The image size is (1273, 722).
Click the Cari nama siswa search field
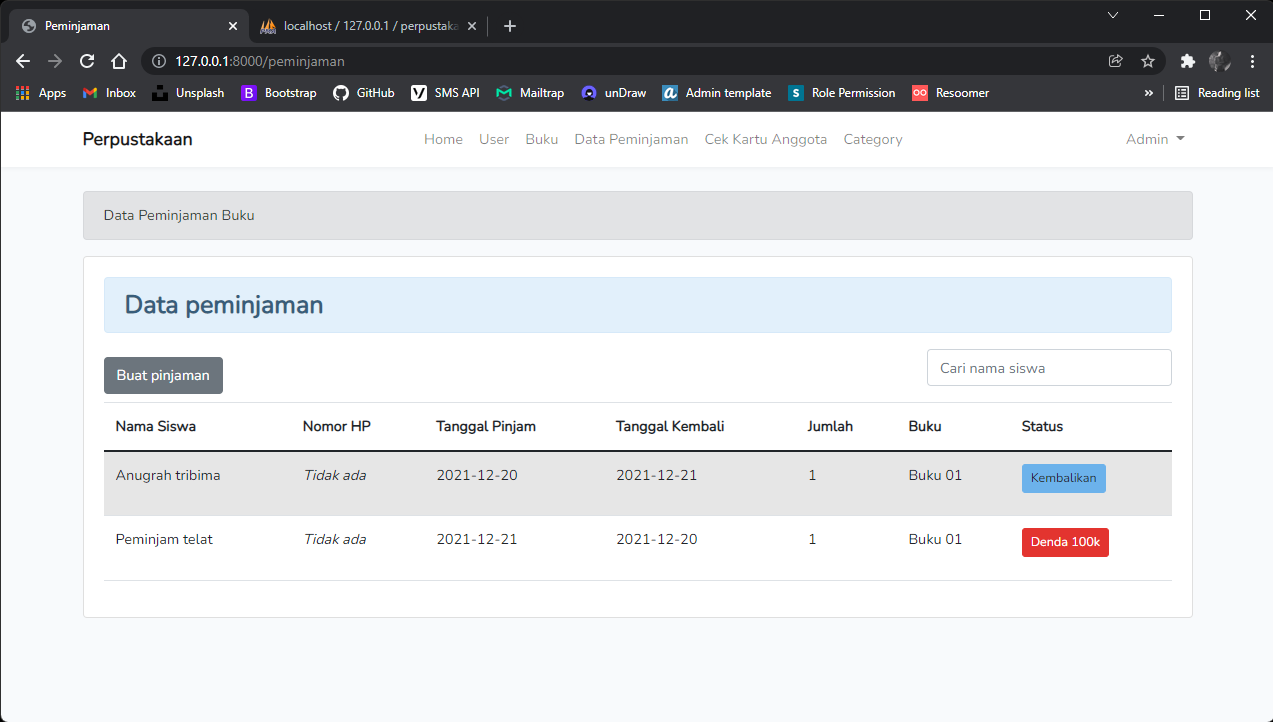coord(1048,367)
